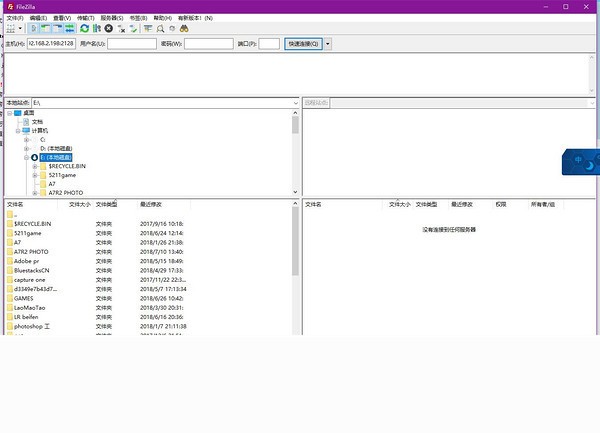Image resolution: width=600 pixels, height=433 pixels.
Task: Sort local files by 文件类型 column
Action: pos(106,205)
